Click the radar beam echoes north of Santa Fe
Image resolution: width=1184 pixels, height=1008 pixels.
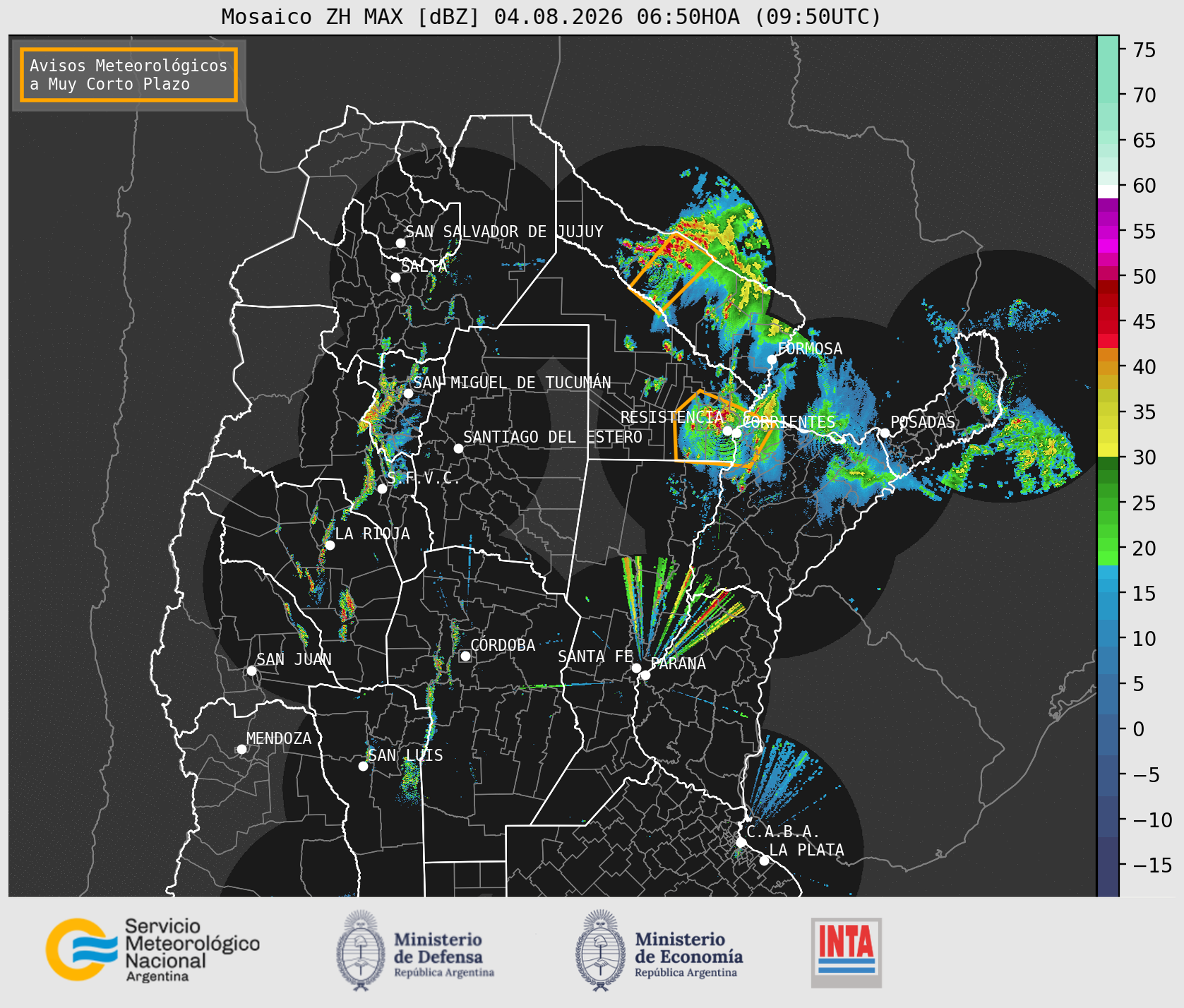click(678, 607)
